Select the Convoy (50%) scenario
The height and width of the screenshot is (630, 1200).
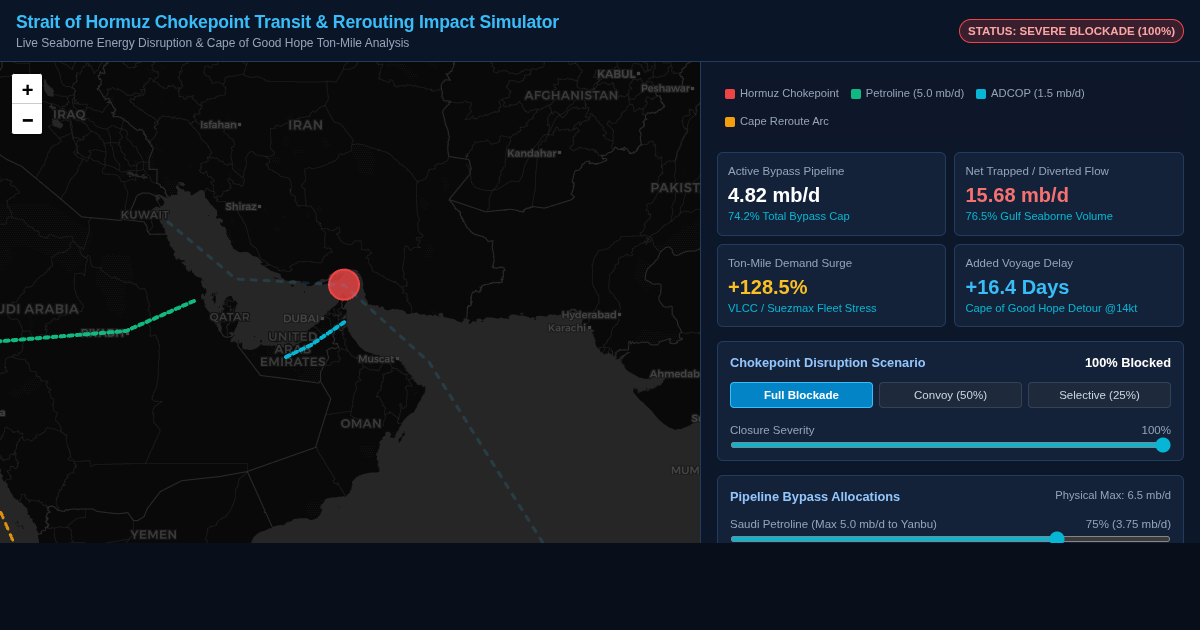point(950,395)
